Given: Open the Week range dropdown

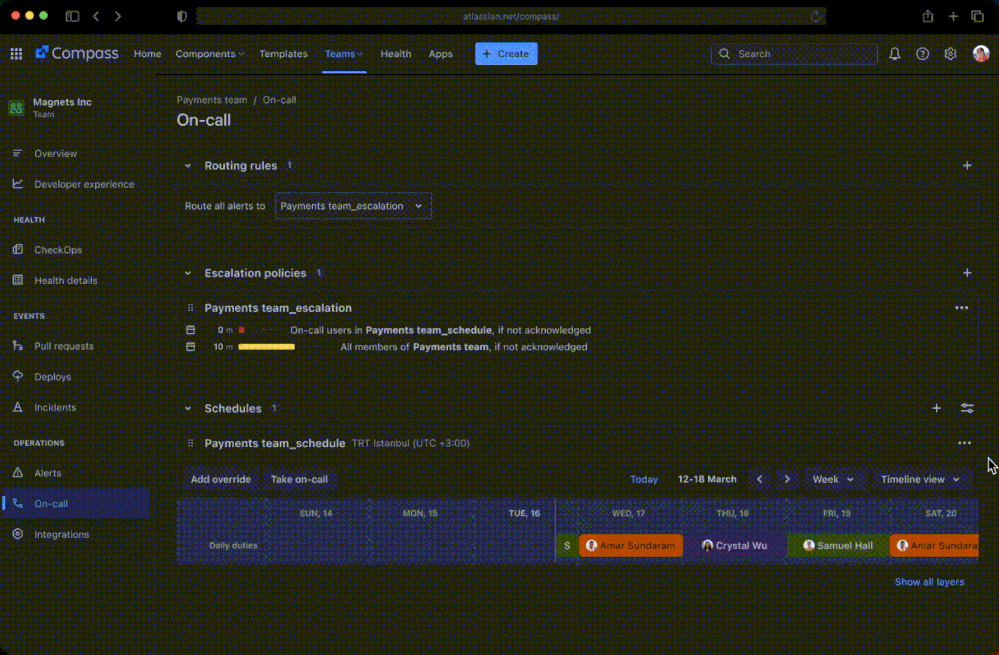Looking at the screenshot, I should coord(833,479).
